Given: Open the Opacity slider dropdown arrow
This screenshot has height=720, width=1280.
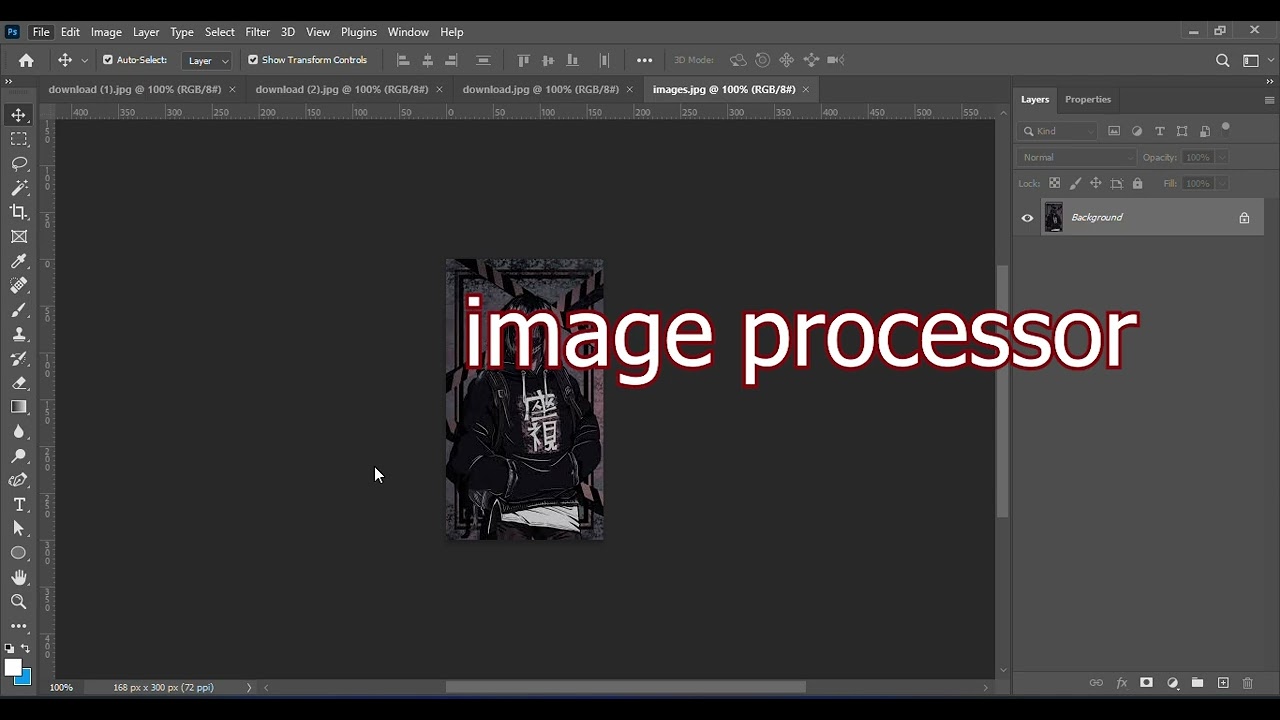Looking at the screenshot, I should (1222, 157).
